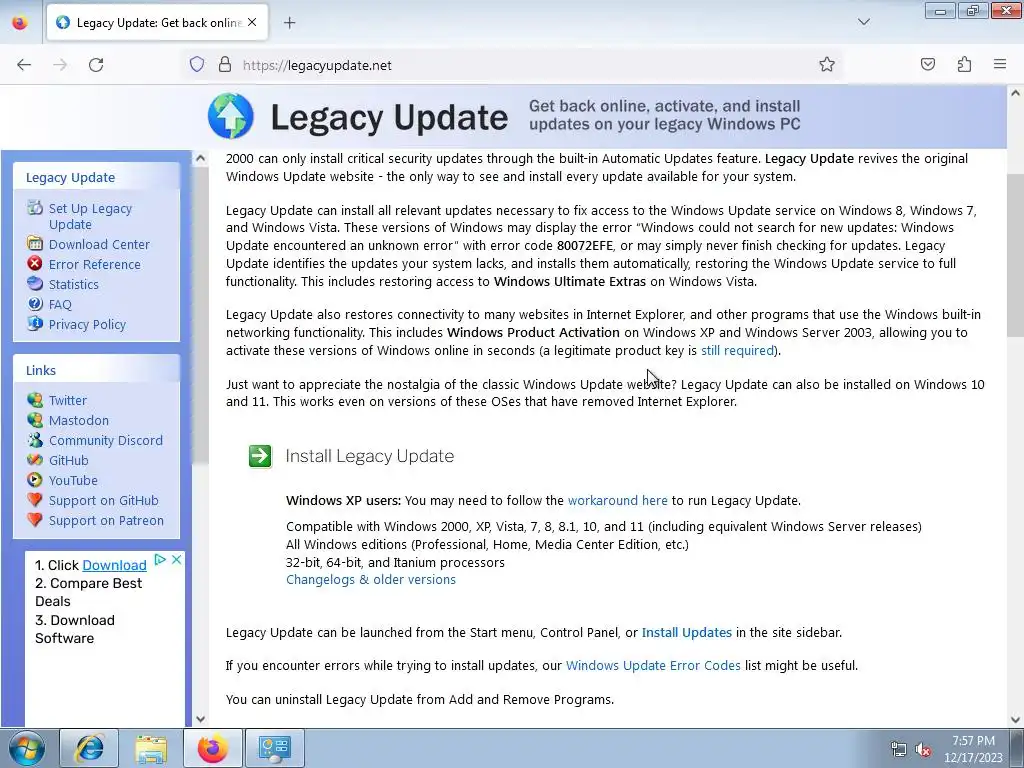Click the Install Updates link

(687, 632)
